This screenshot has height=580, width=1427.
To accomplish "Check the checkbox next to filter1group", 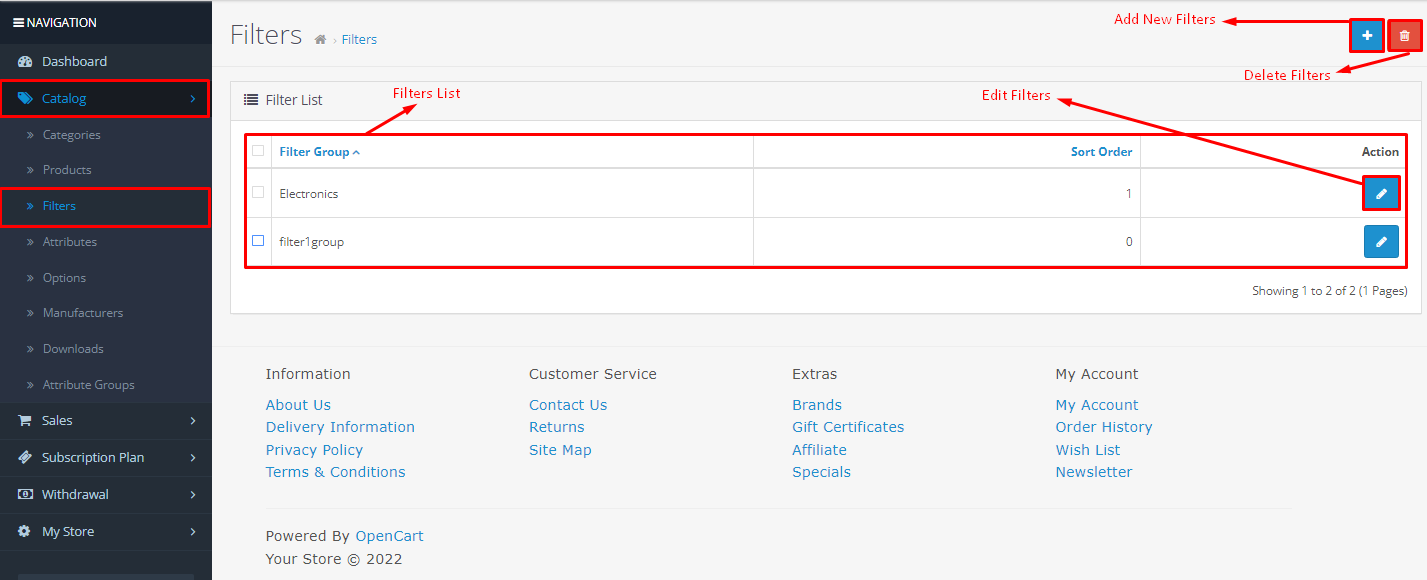I will click(x=258, y=241).
